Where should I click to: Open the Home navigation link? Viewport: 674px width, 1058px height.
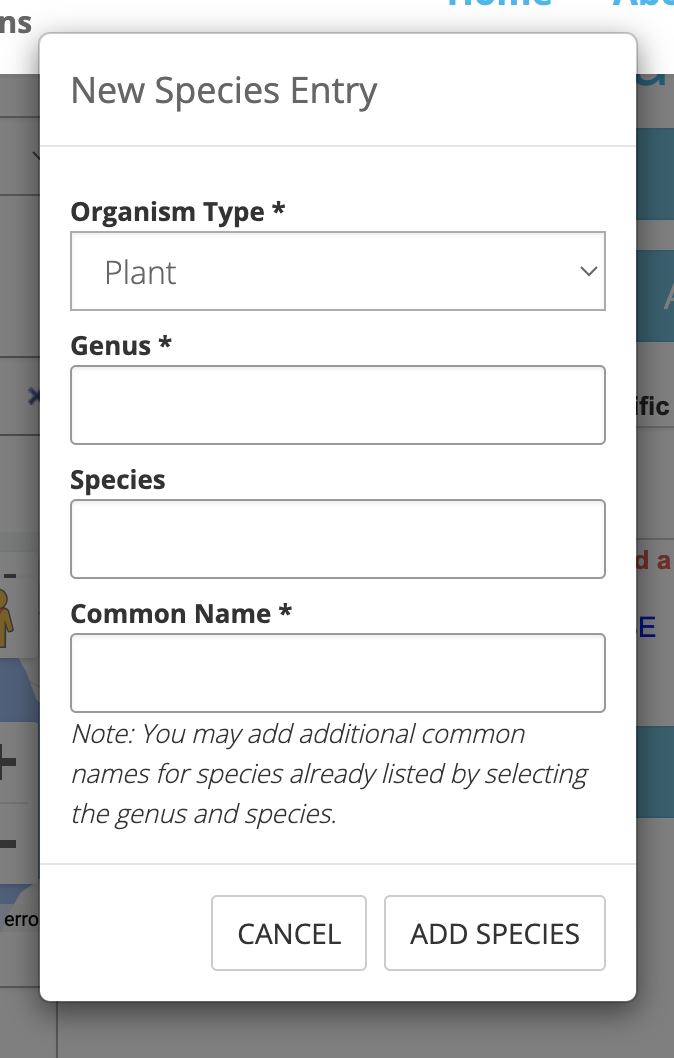tap(500, 5)
